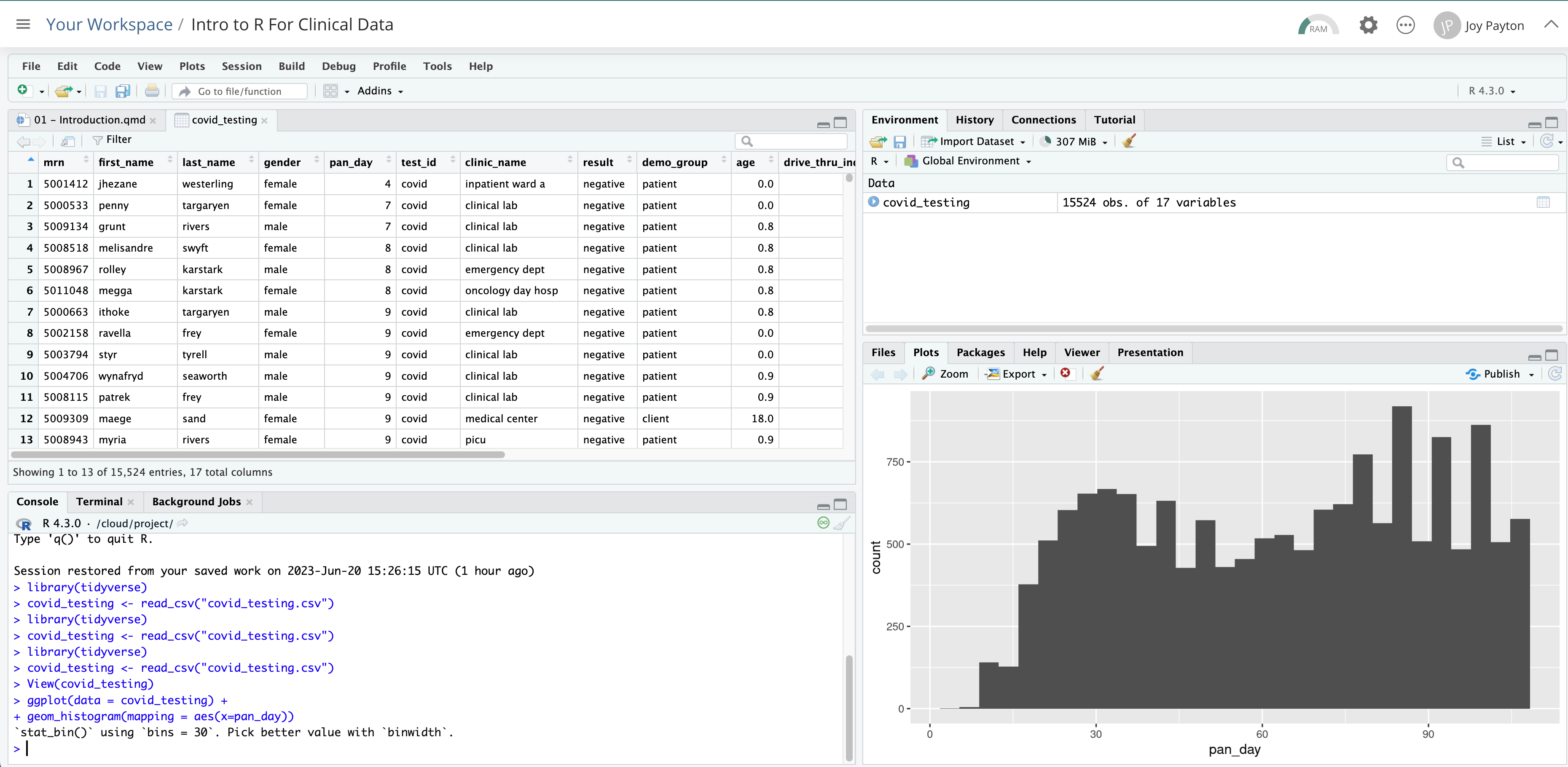Click the save all documents icon
This screenshot has height=767, width=1568.
click(x=123, y=91)
